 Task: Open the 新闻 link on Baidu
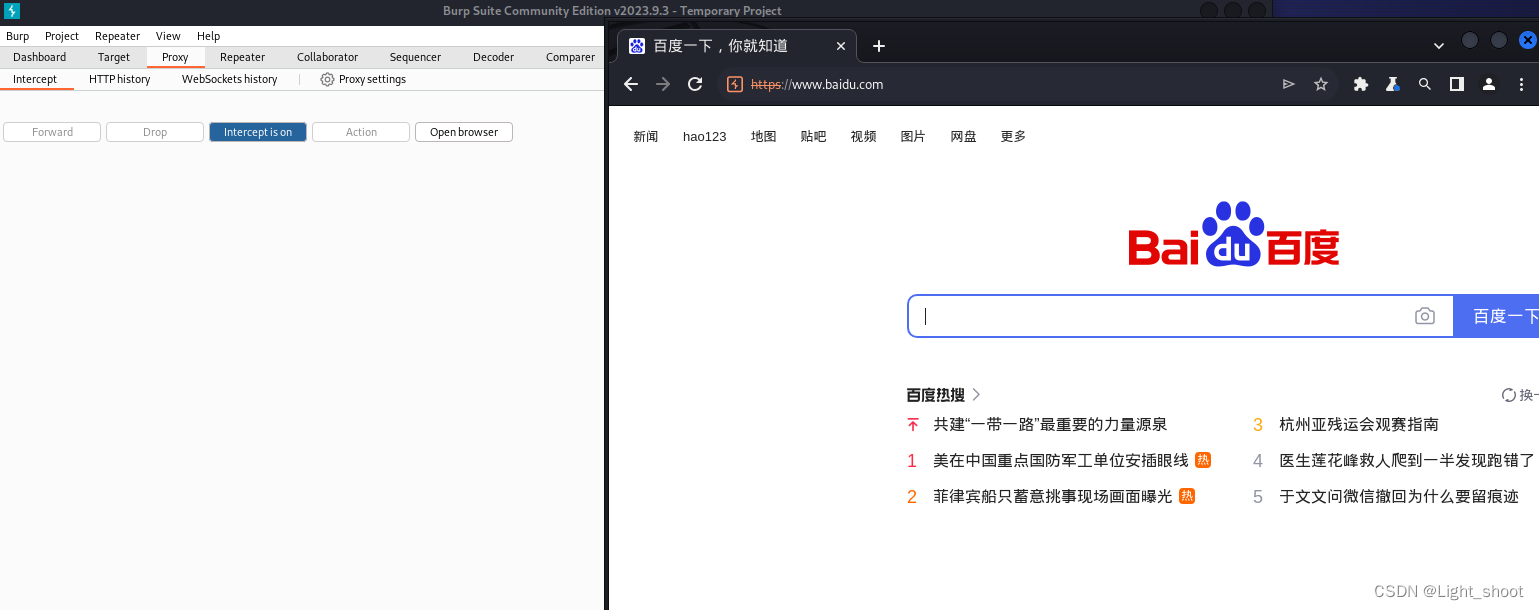[x=646, y=136]
